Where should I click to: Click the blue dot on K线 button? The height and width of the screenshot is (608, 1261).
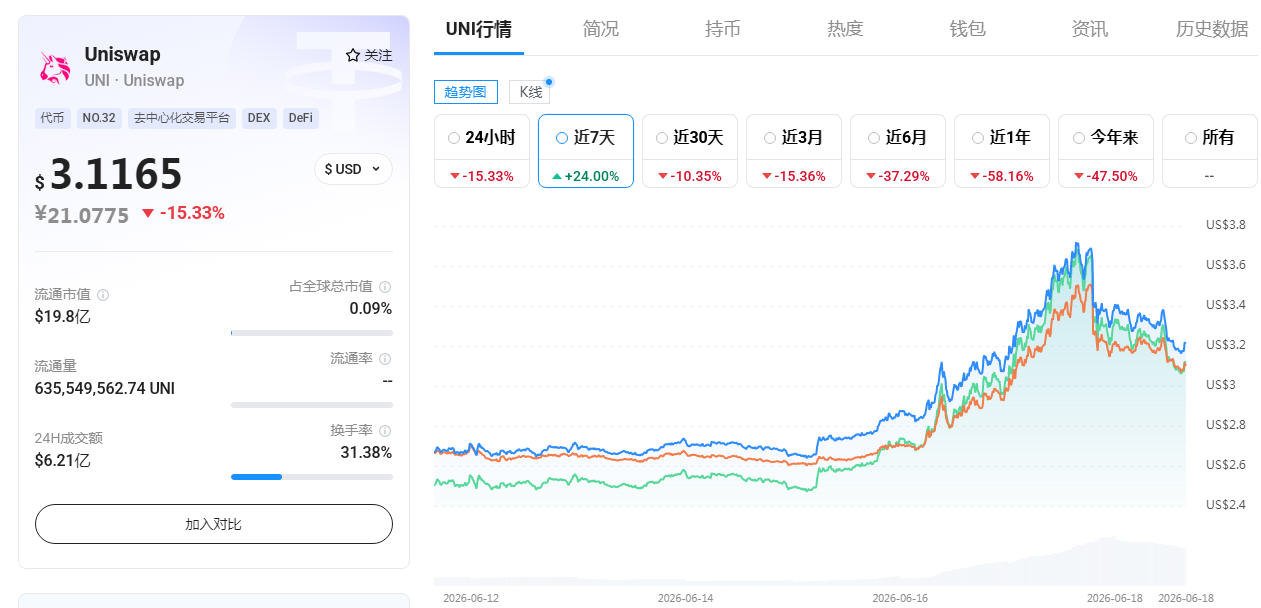(x=549, y=82)
